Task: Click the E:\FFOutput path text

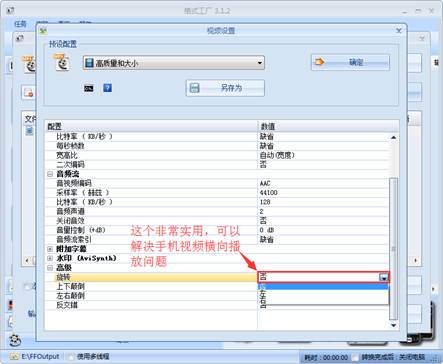Action: 40,356
